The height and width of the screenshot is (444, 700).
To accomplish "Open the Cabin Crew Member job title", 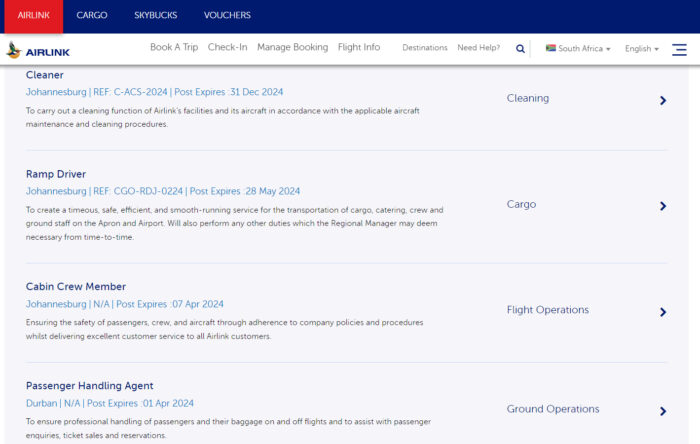I will click(x=76, y=286).
